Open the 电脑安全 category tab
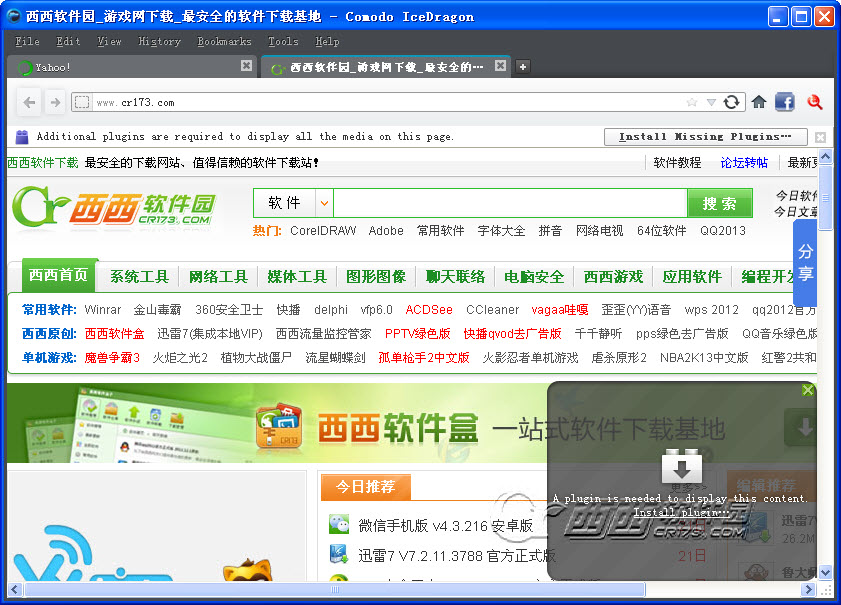The image size is (841, 605). point(534,277)
